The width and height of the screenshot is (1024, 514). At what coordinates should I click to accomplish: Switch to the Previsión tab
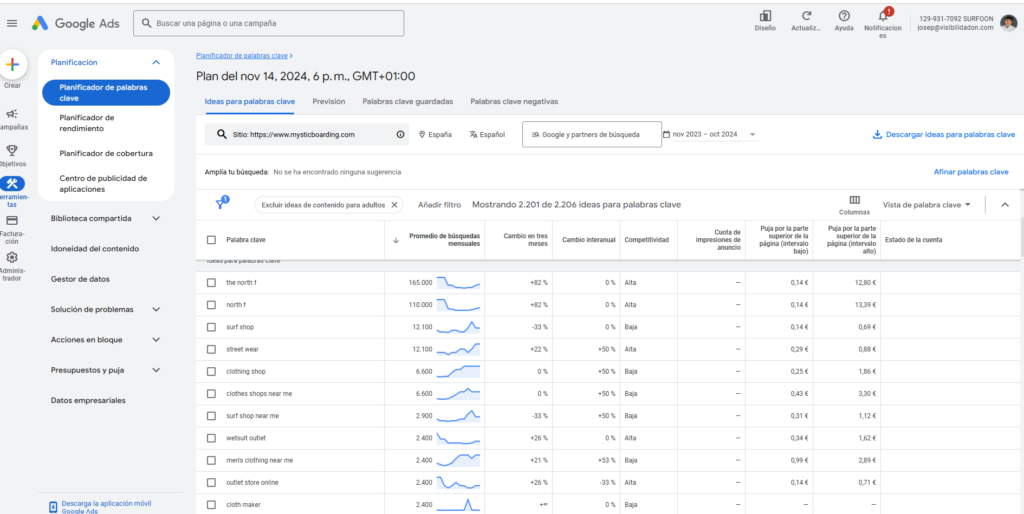[328, 101]
